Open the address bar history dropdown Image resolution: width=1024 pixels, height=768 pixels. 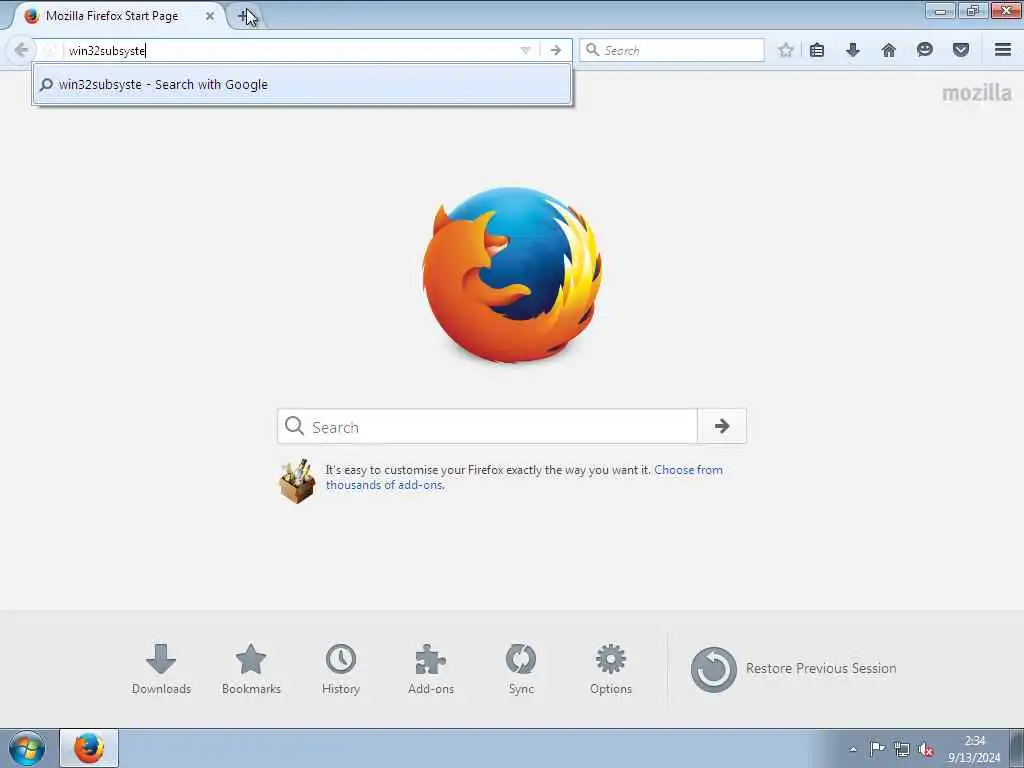point(525,50)
